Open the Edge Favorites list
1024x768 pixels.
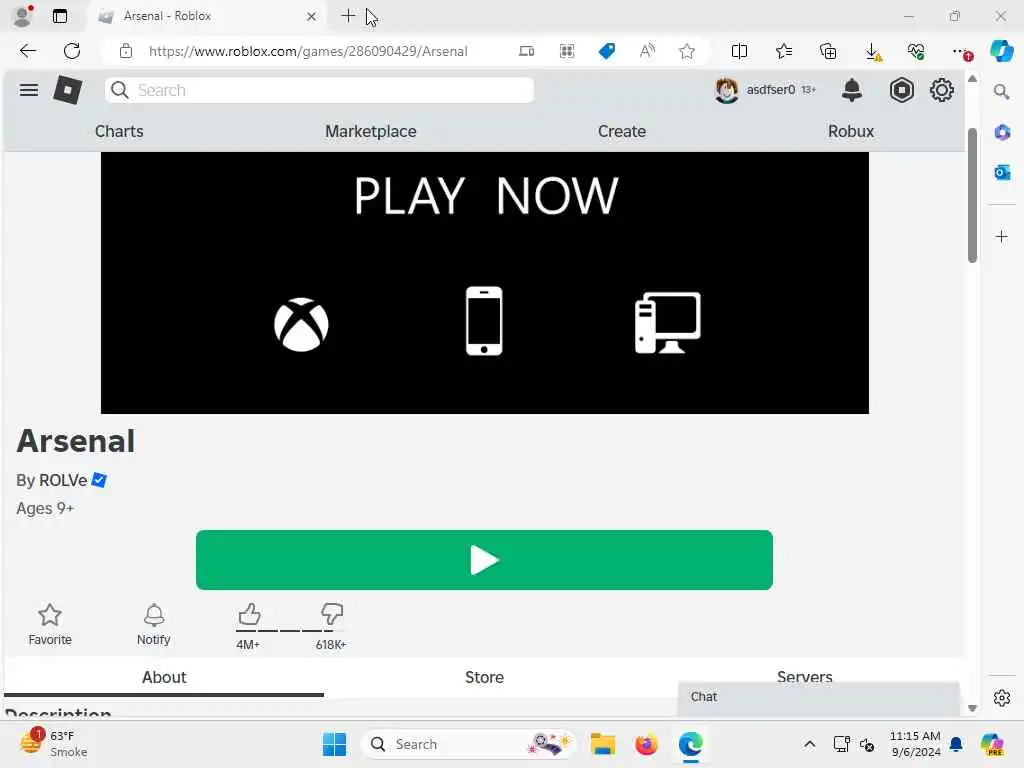[784, 51]
